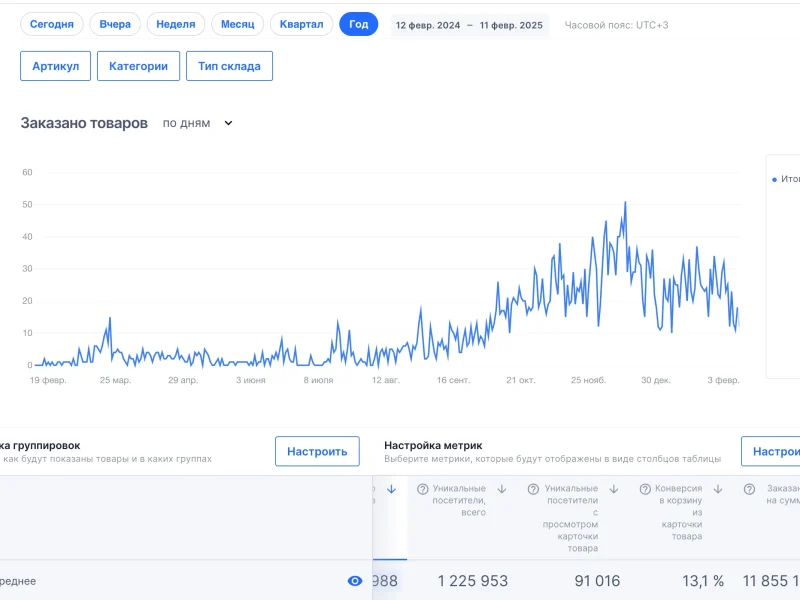Click the active blue sort arrow in first column

[391, 489]
